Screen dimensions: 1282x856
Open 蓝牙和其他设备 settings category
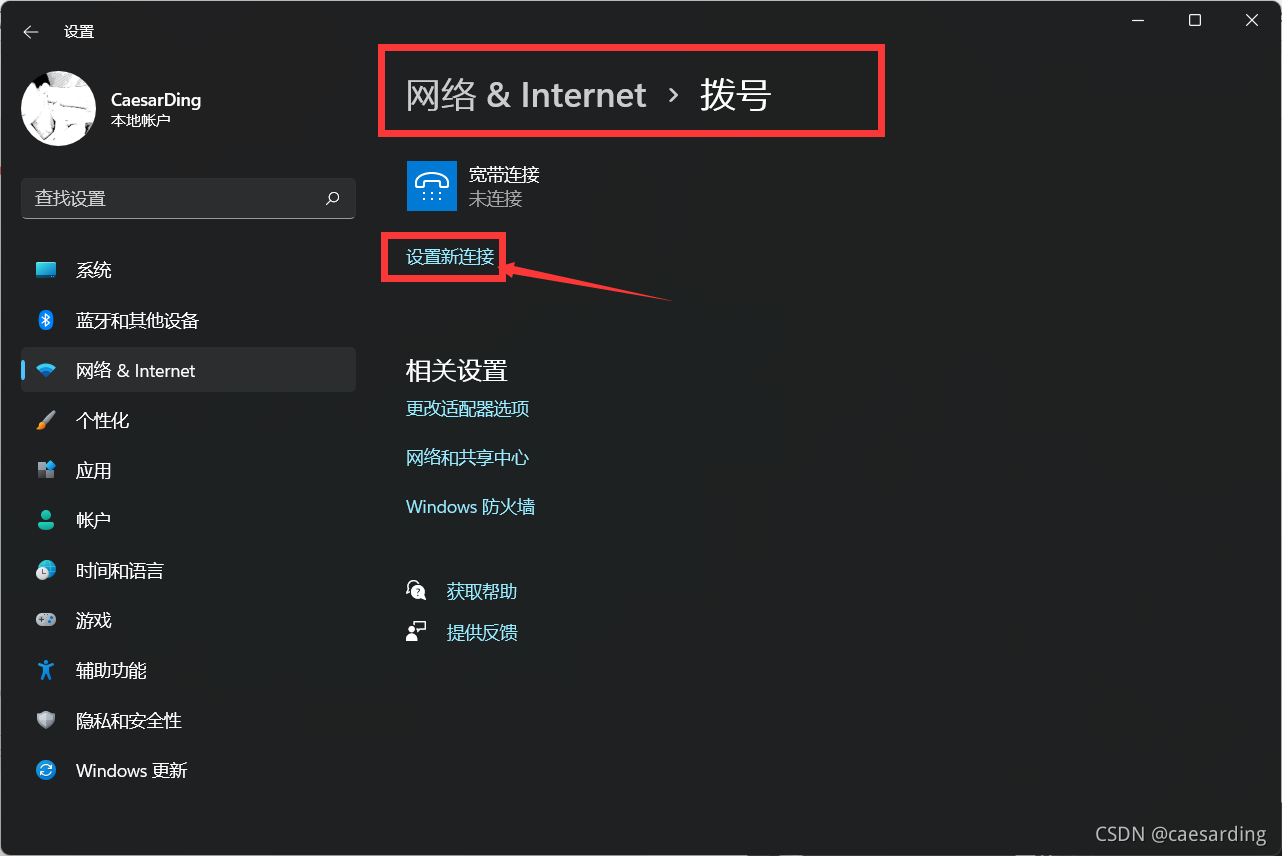188,320
